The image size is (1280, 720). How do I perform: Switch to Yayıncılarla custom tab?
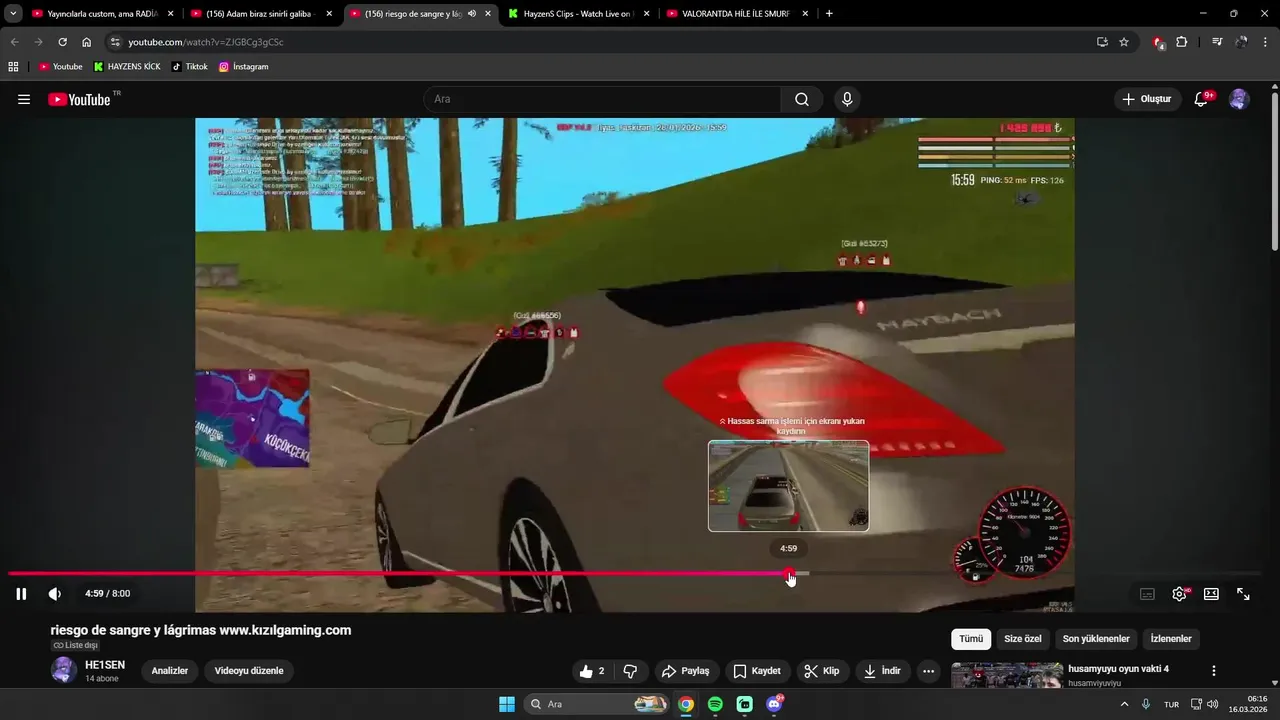coord(102,14)
